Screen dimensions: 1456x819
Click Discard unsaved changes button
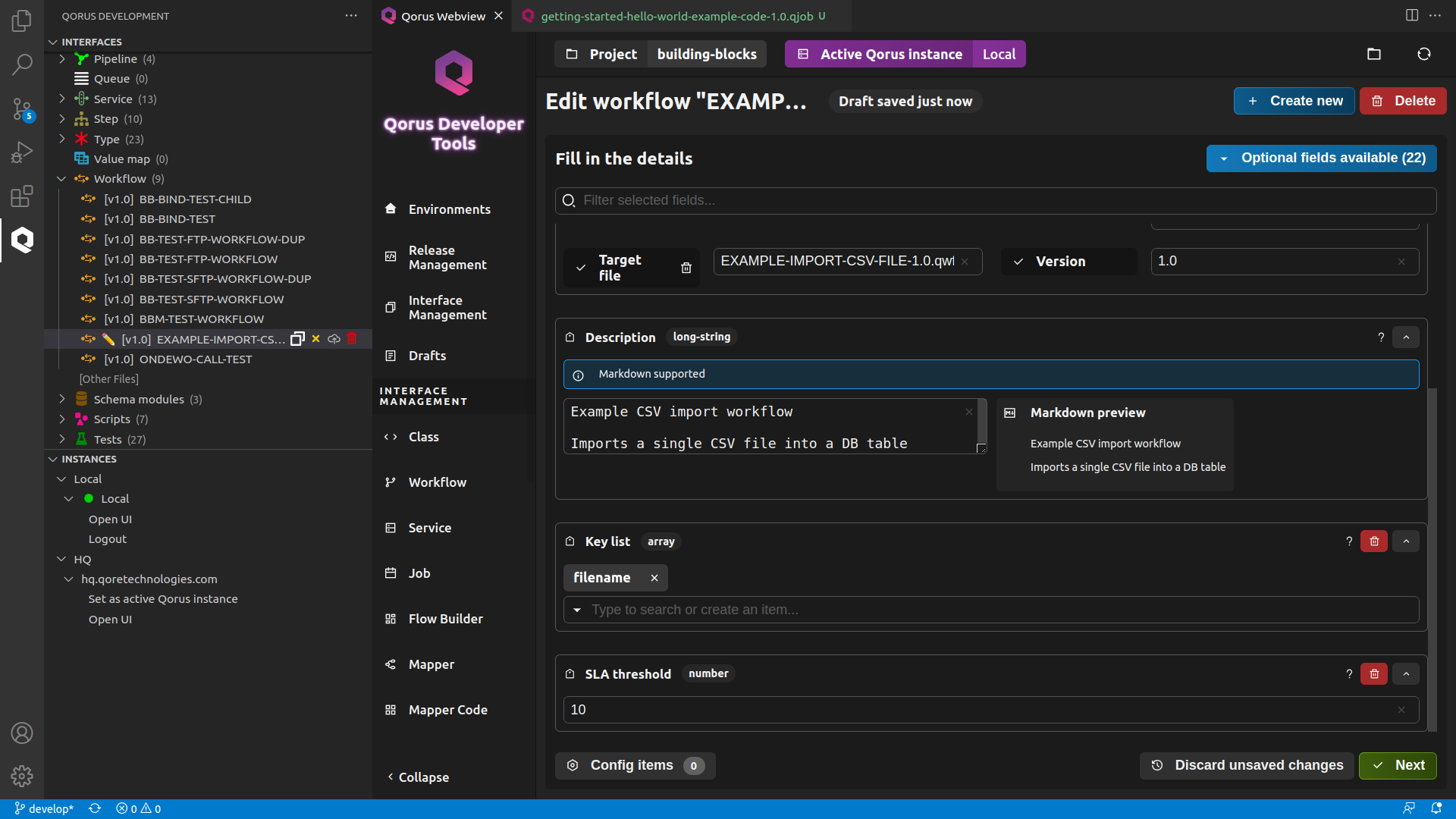click(1247, 766)
